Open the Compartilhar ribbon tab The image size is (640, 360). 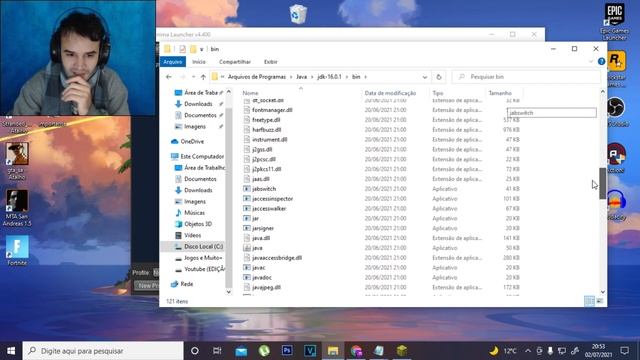(235, 62)
